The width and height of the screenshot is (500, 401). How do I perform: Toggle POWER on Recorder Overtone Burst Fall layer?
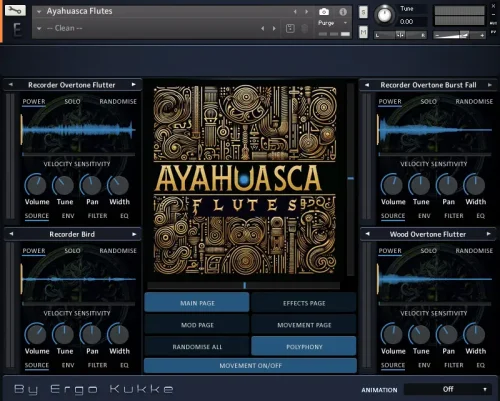coord(390,102)
